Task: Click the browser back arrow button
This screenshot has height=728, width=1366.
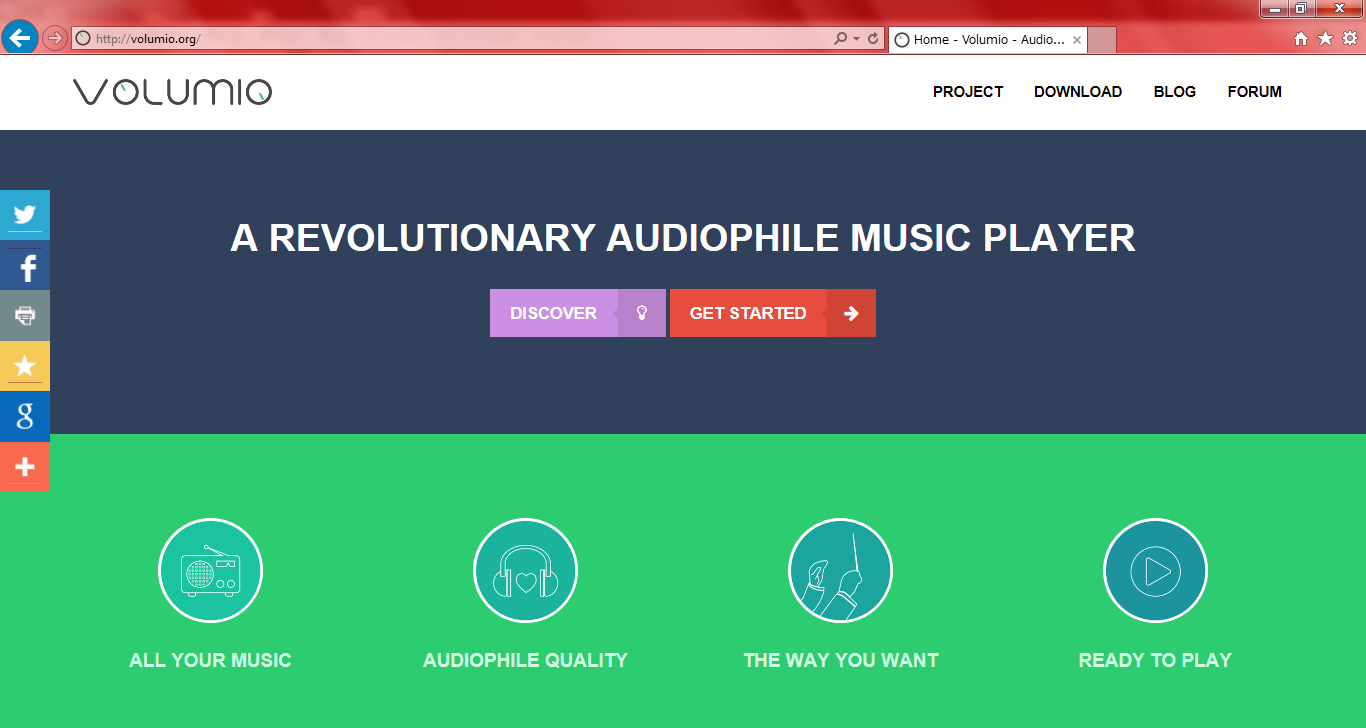Action: pyautogui.click(x=20, y=38)
